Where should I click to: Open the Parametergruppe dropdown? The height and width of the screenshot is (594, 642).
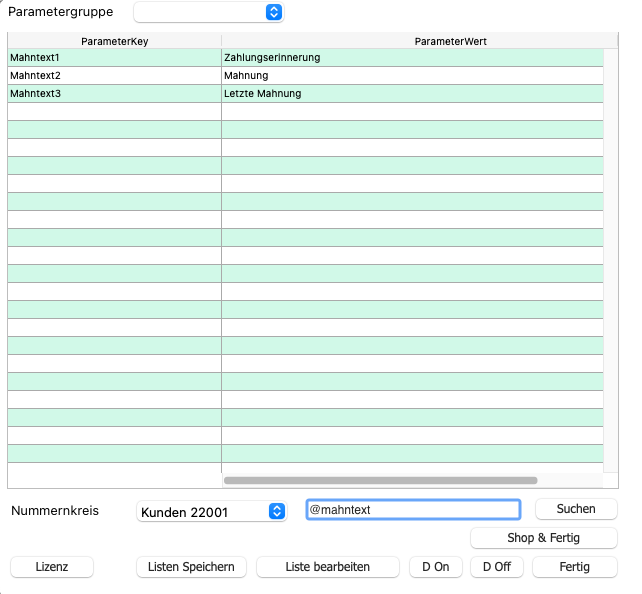tap(209, 12)
